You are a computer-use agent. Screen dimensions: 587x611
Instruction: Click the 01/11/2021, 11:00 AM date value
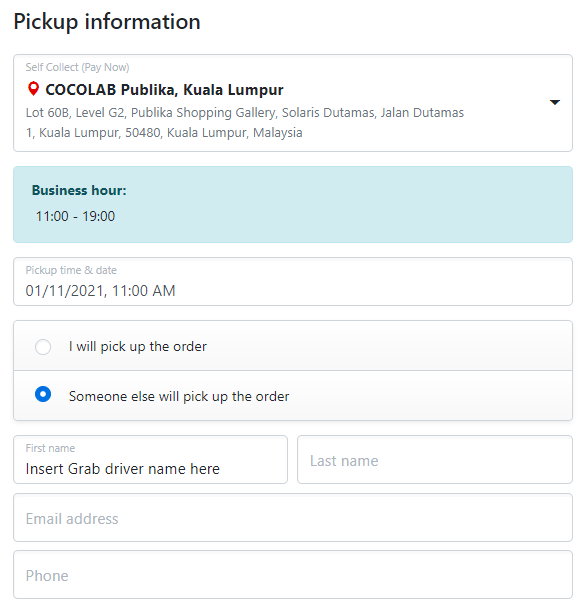(101, 291)
